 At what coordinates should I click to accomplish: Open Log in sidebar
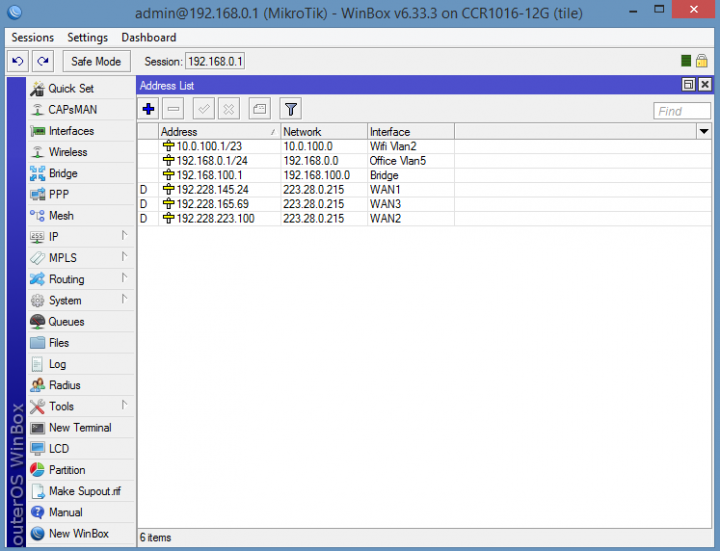click(81, 364)
